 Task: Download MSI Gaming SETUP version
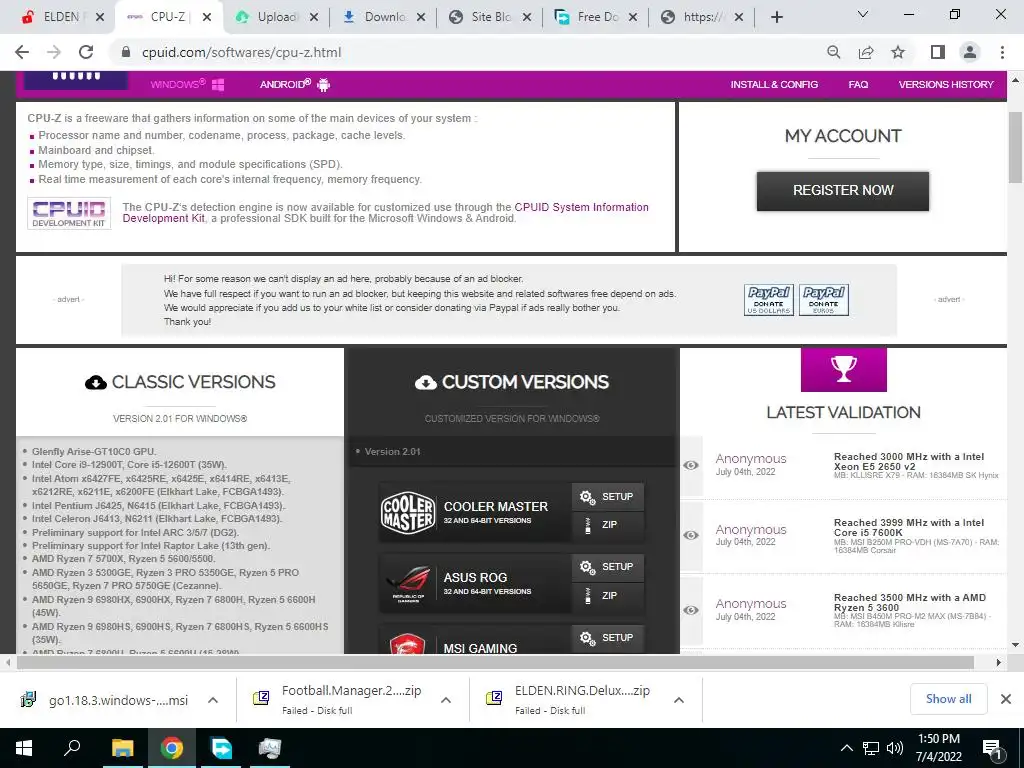click(x=607, y=638)
